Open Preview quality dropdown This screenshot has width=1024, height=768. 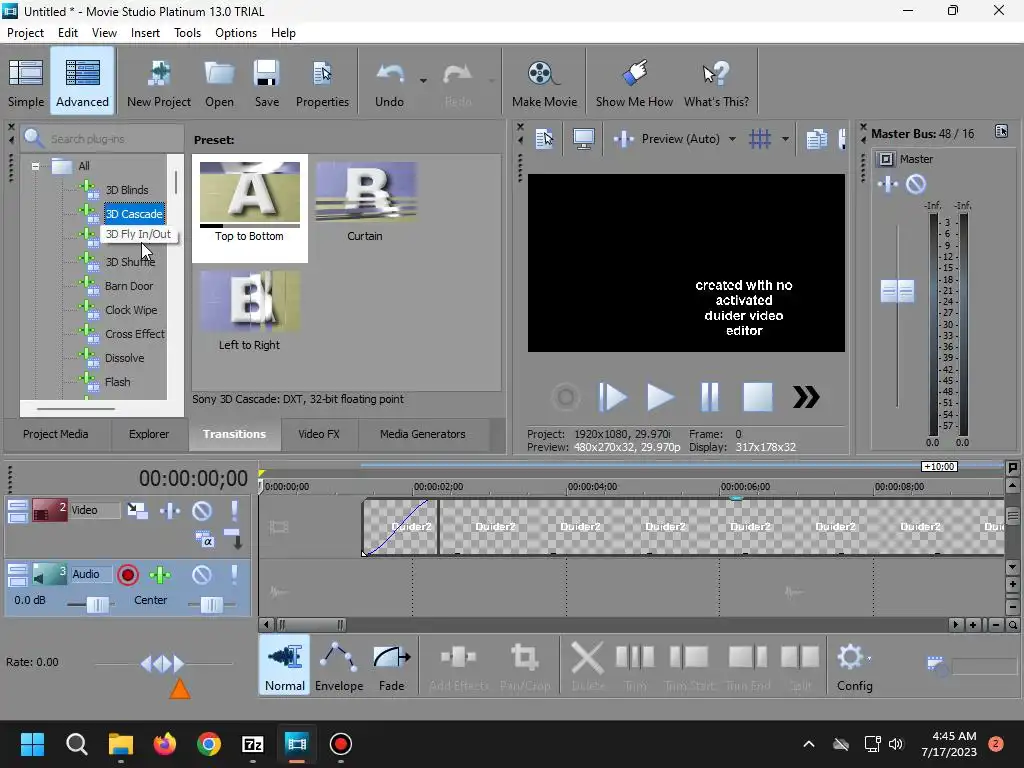click(732, 139)
